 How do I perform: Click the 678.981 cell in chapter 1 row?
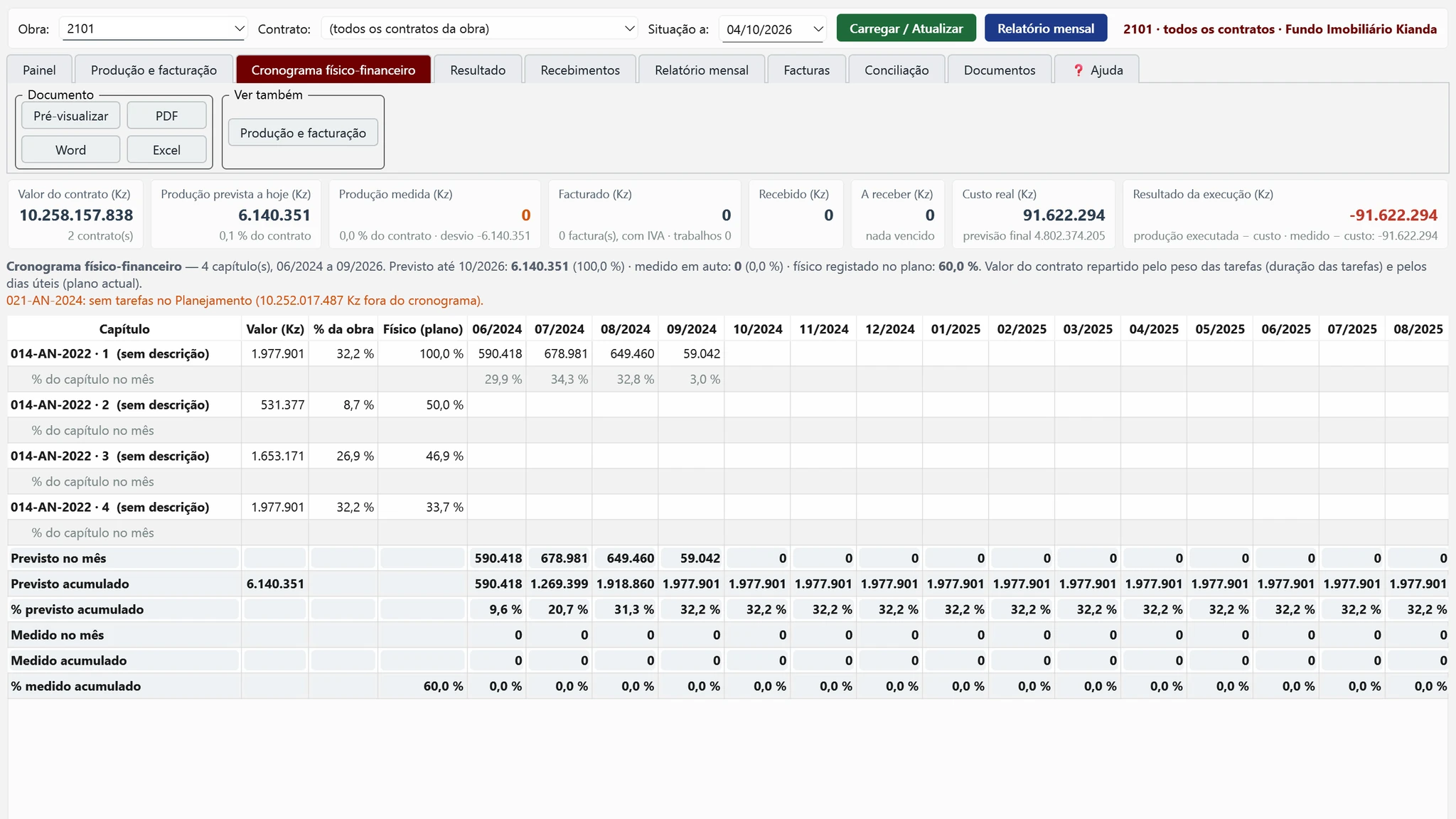click(560, 354)
